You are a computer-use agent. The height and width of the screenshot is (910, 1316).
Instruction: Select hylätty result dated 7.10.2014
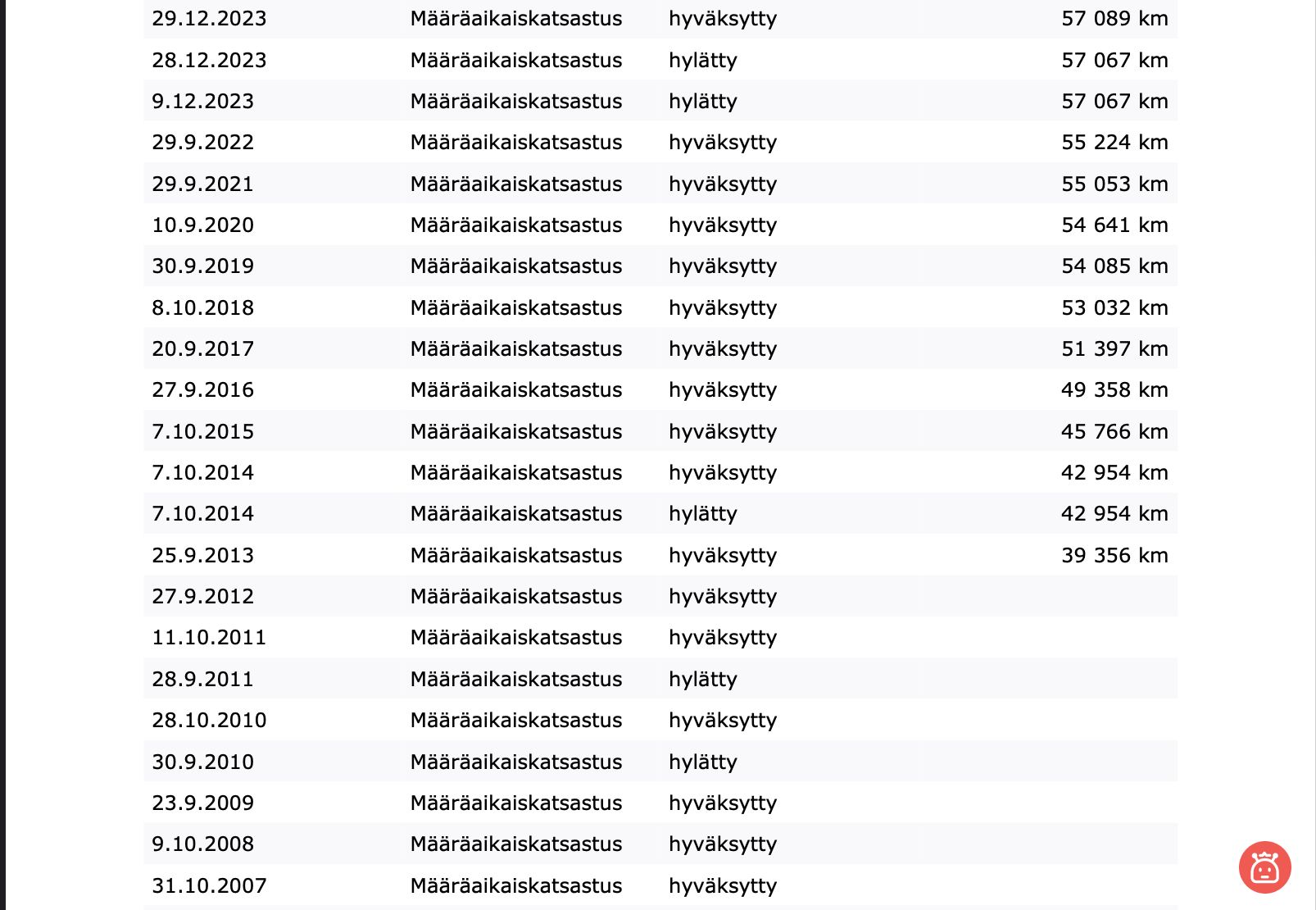[x=703, y=513]
